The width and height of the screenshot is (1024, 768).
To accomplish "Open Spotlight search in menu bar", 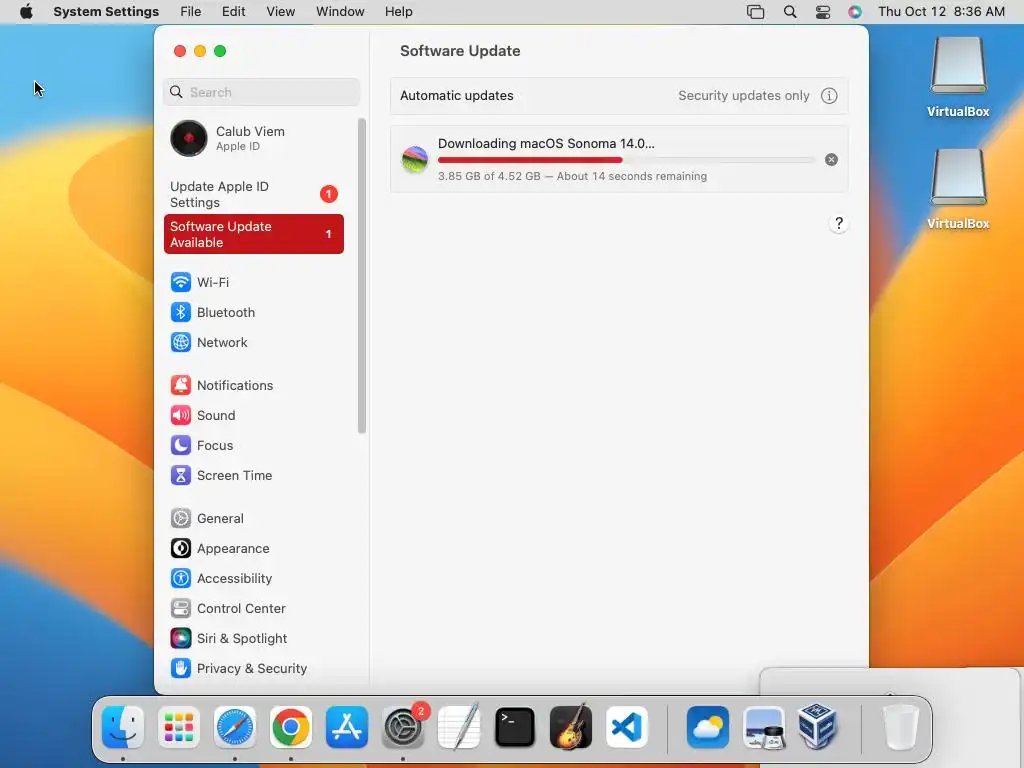I will (x=790, y=12).
